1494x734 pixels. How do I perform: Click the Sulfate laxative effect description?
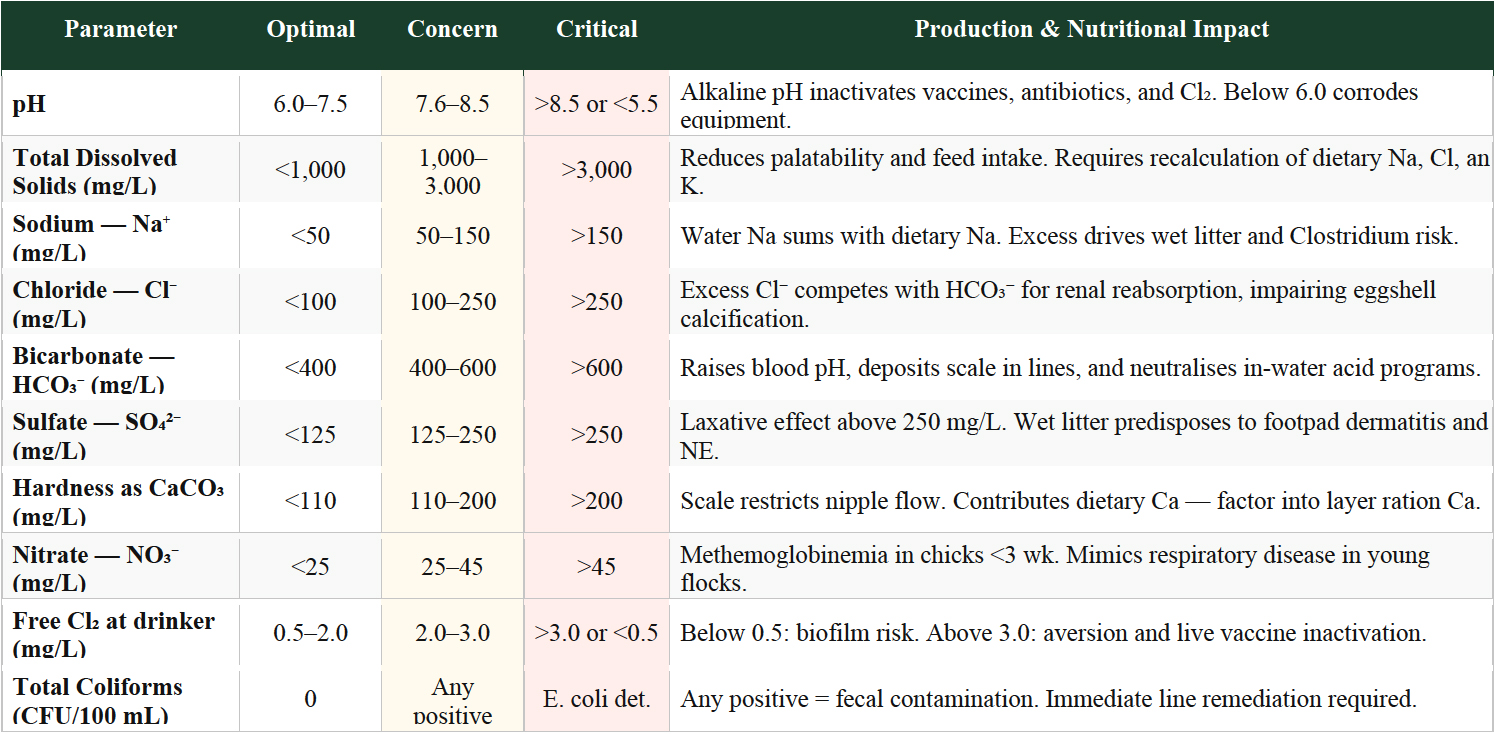pos(1084,435)
